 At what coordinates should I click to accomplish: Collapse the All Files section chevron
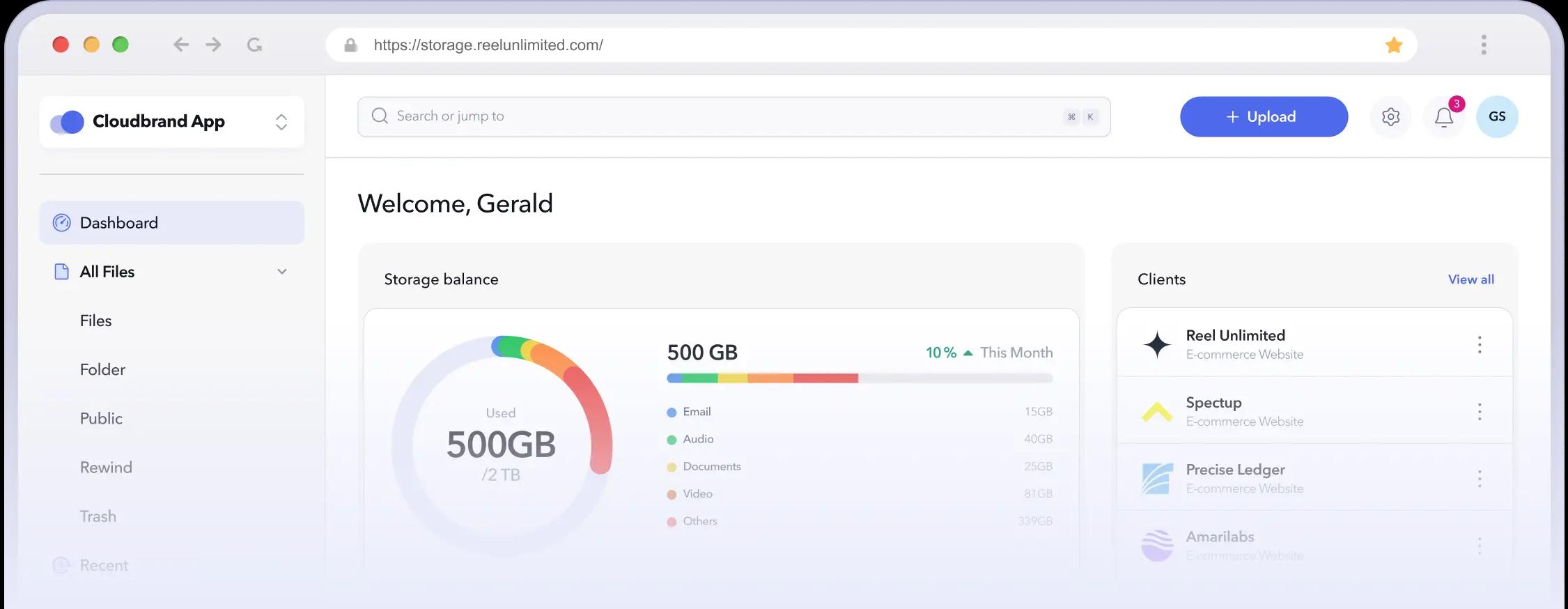point(282,272)
